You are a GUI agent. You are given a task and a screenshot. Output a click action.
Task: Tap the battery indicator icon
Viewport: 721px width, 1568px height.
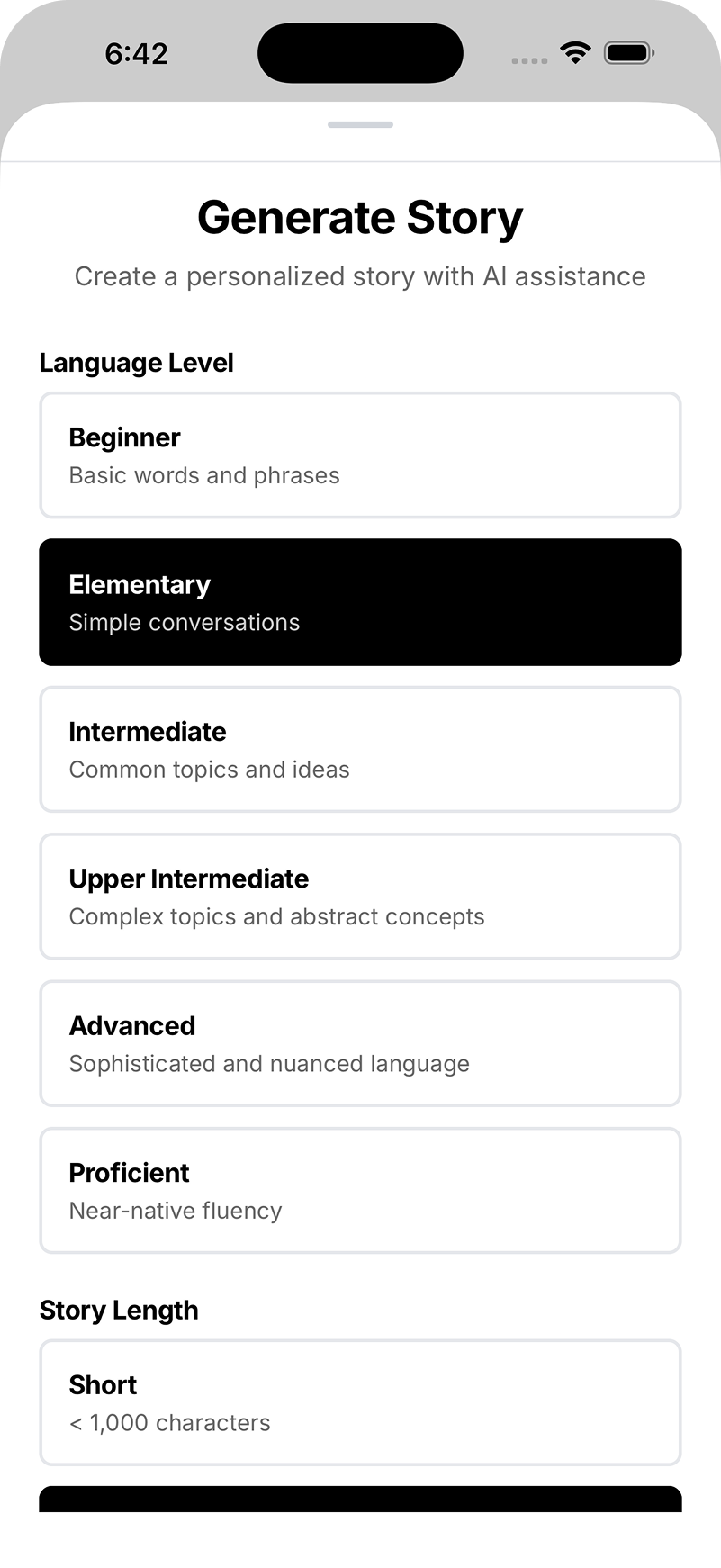628,53
